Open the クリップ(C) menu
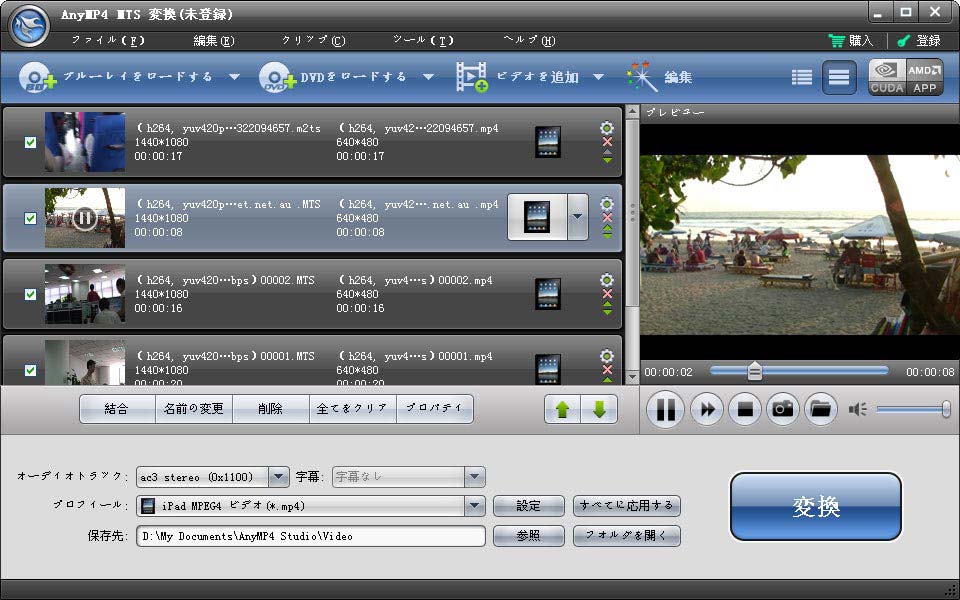This screenshot has height=600, width=960. (313, 40)
